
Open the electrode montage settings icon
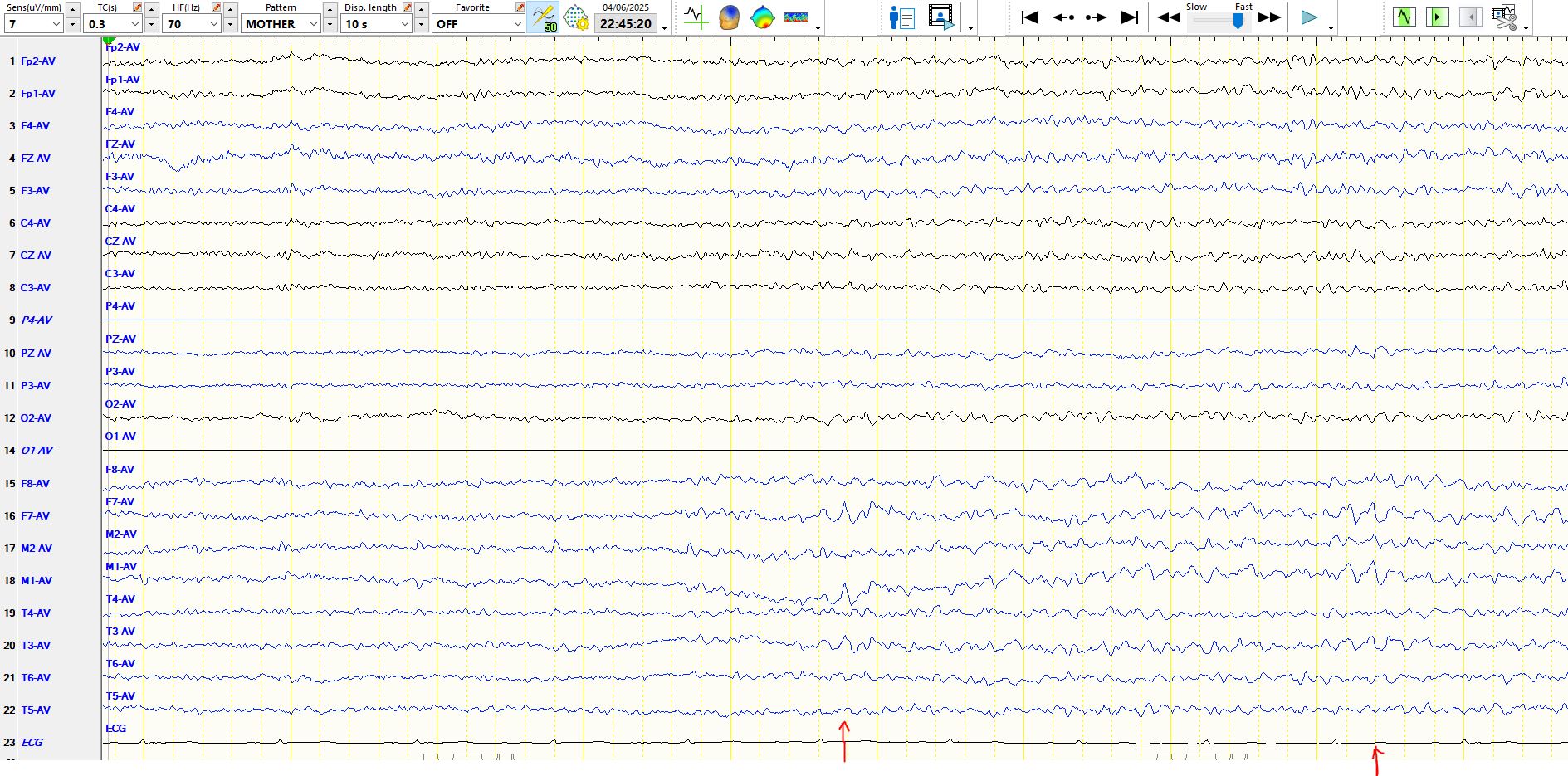[x=576, y=17]
